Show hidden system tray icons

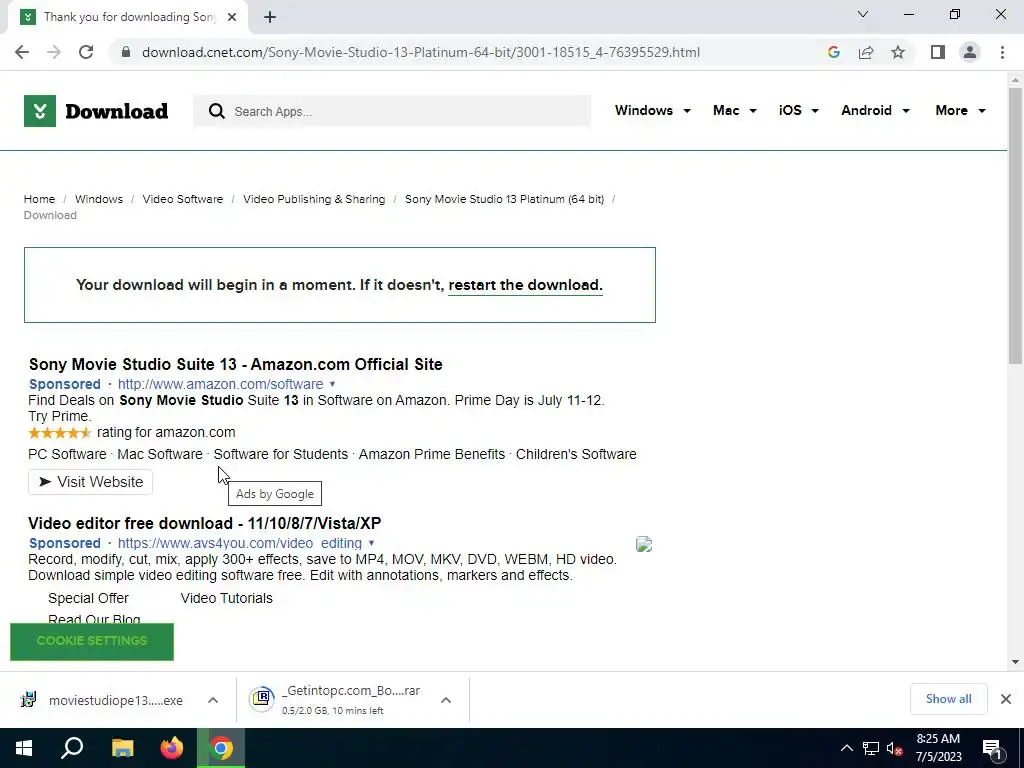pos(846,748)
